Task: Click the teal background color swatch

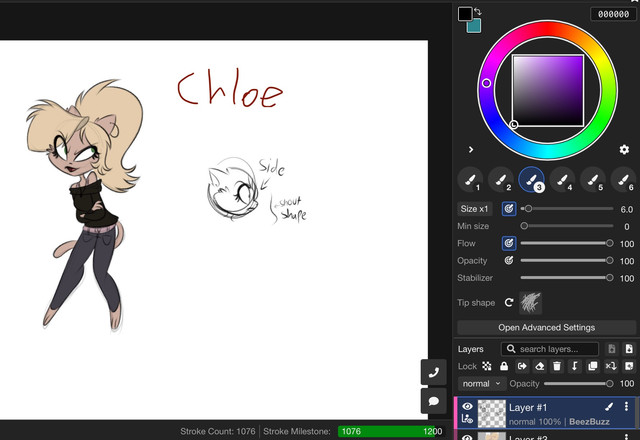Action: 474,26
